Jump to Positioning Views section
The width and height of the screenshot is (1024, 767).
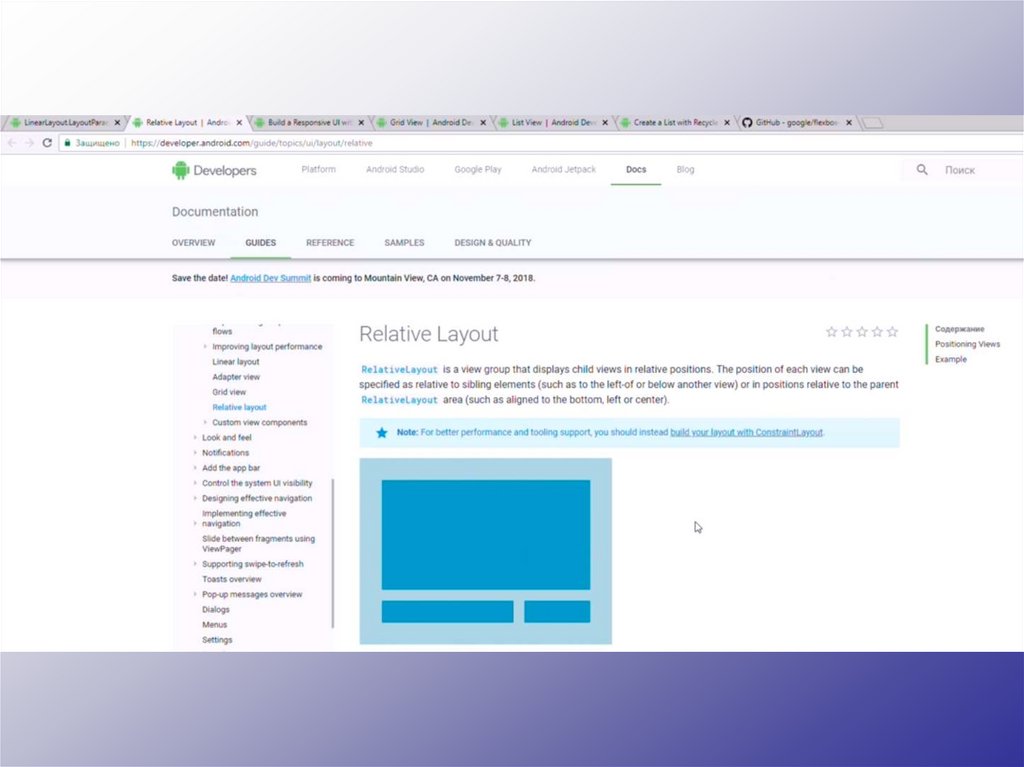[x=967, y=344]
